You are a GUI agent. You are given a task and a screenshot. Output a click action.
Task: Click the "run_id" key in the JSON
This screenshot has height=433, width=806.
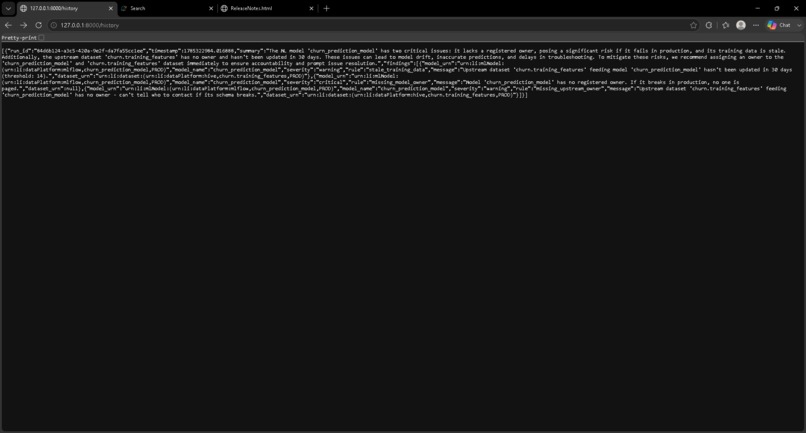pos(19,51)
